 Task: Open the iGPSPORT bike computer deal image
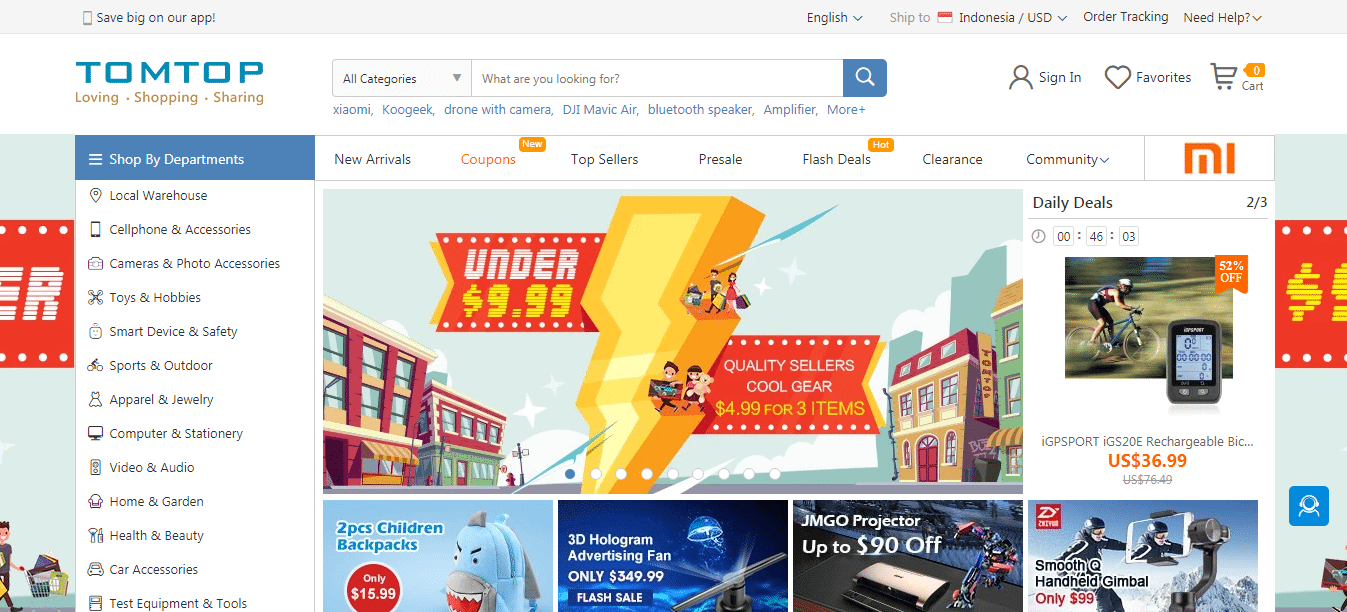click(1148, 335)
